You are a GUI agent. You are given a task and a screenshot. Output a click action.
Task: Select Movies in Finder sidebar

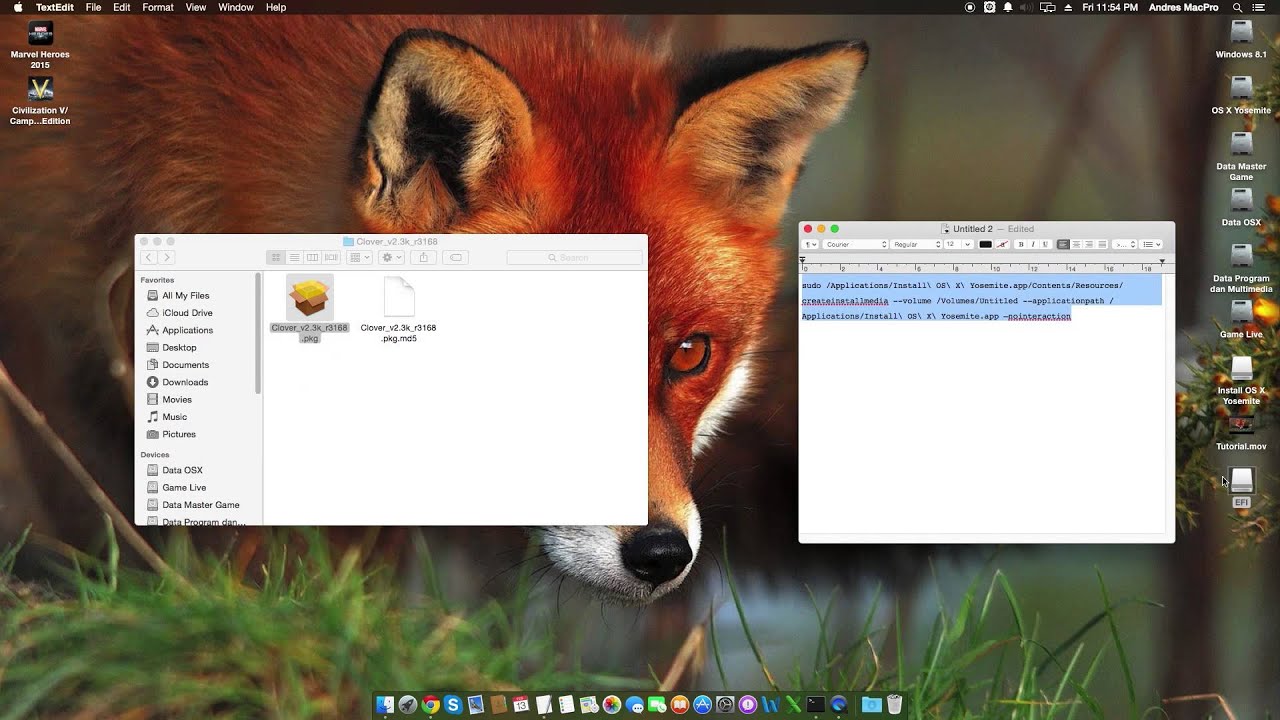pyautogui.click(x=177, y=400)
